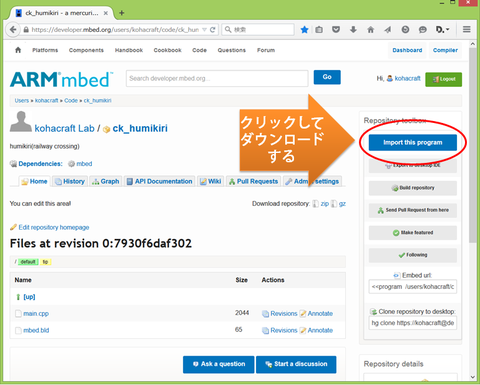The height and width of the screenshot is (385, 480).
Task: Open the Code menu item
Action: 199,50
